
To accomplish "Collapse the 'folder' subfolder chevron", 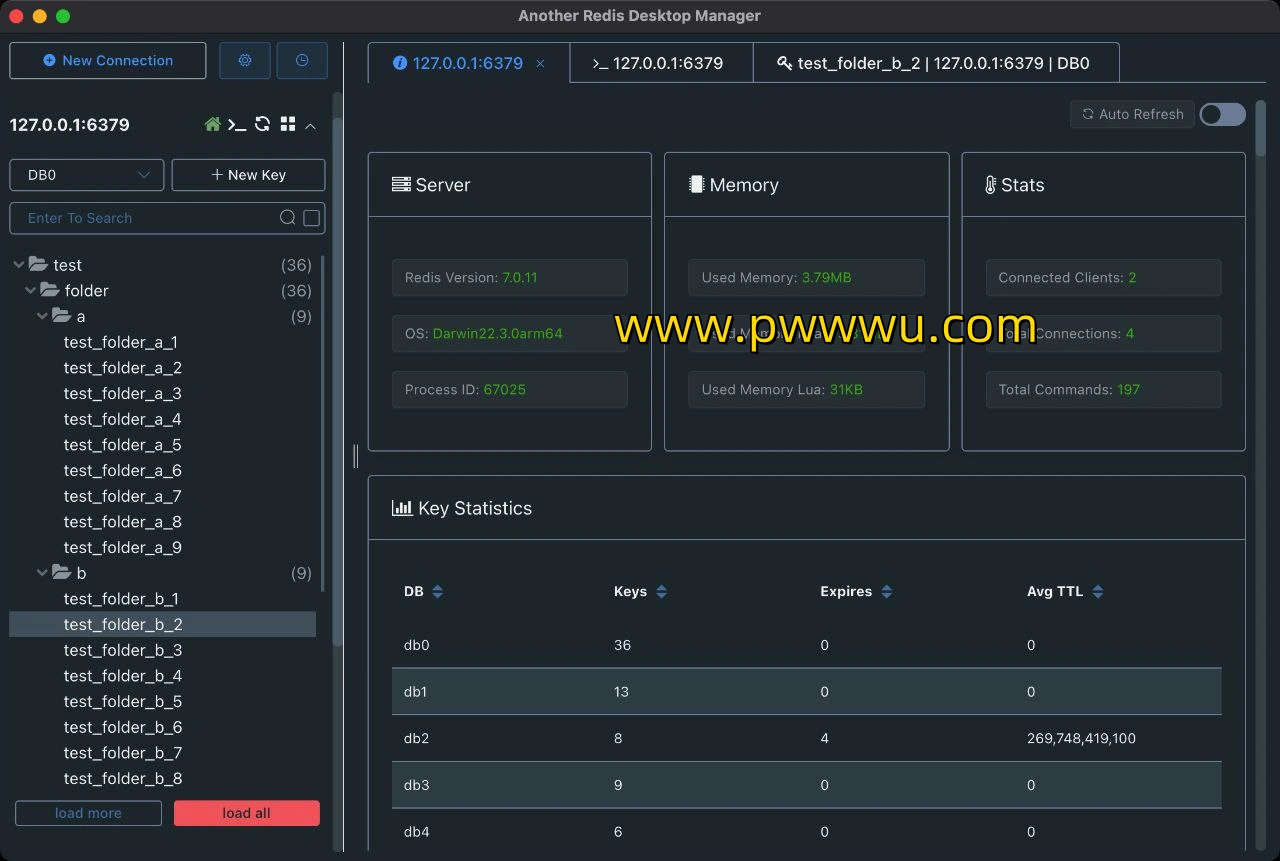I will point(30,291).
